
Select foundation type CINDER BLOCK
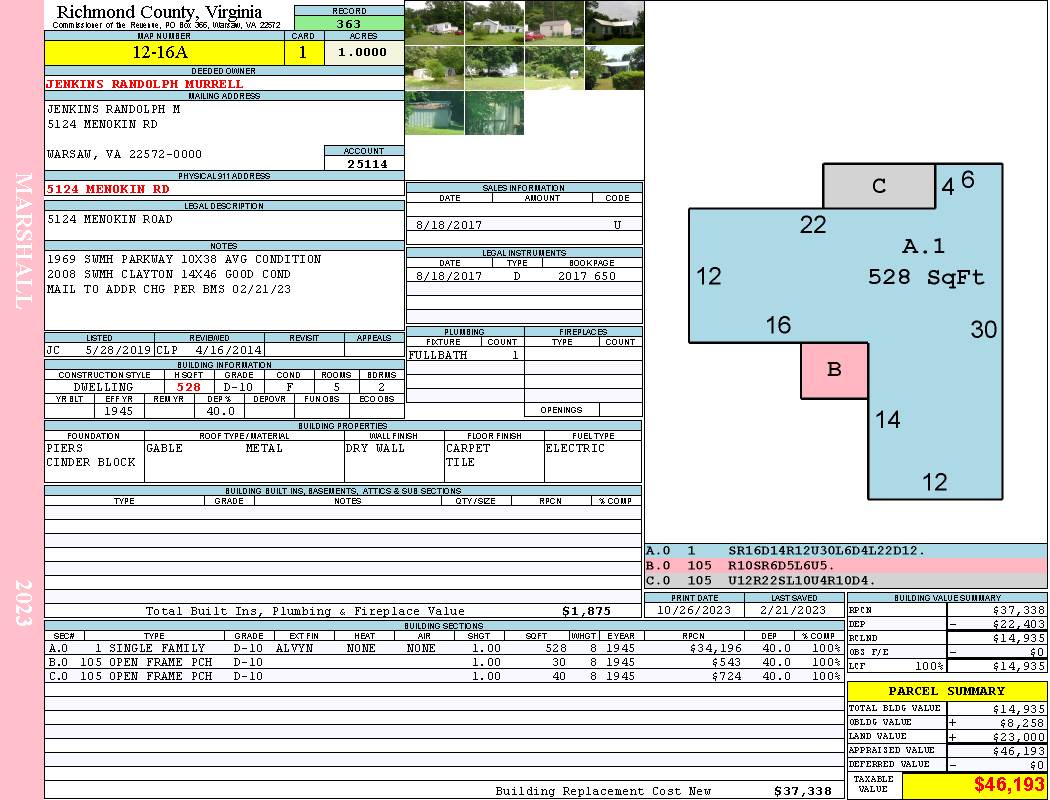[91, 462]
